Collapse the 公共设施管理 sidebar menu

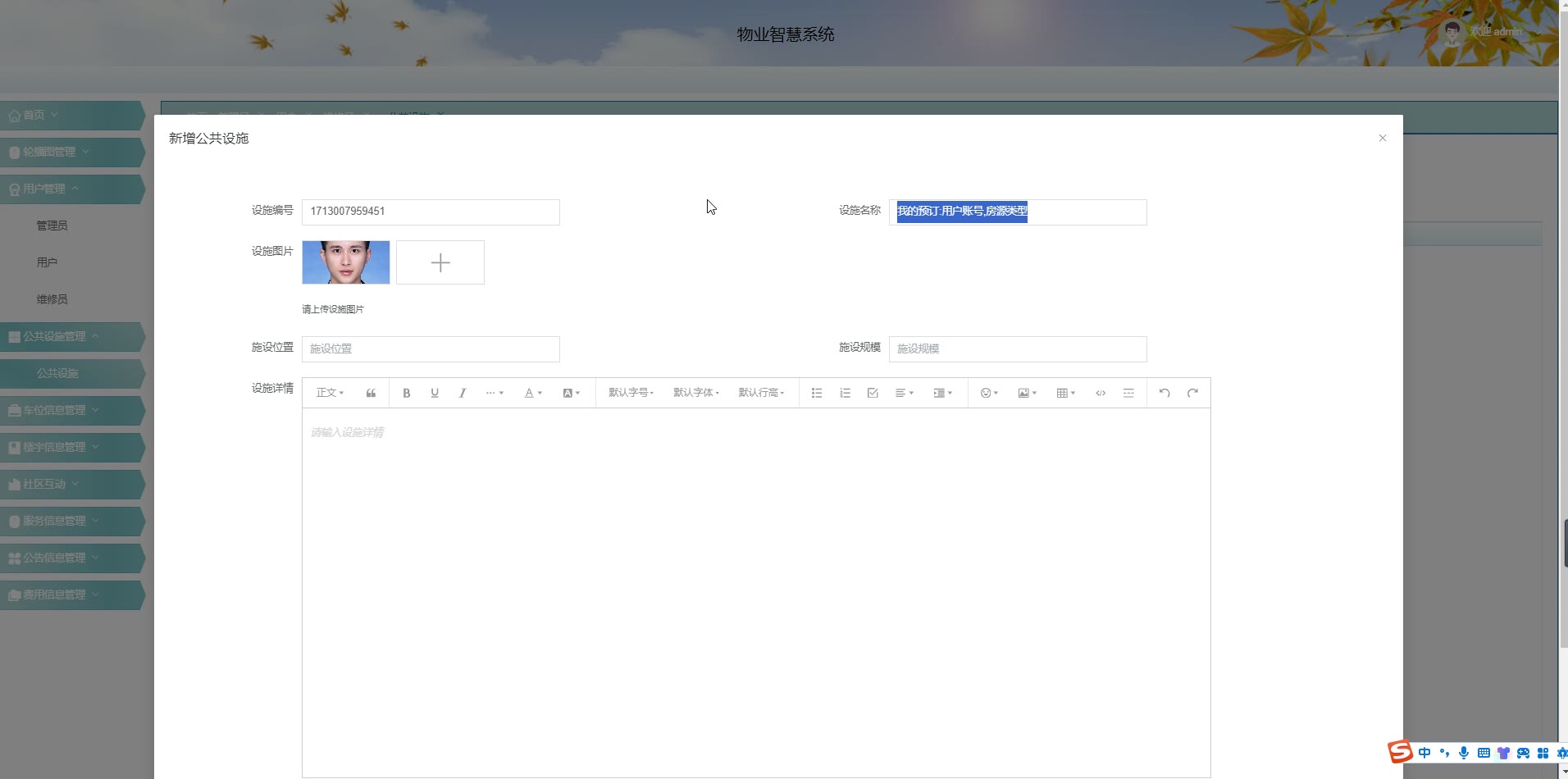pos(72,336)
